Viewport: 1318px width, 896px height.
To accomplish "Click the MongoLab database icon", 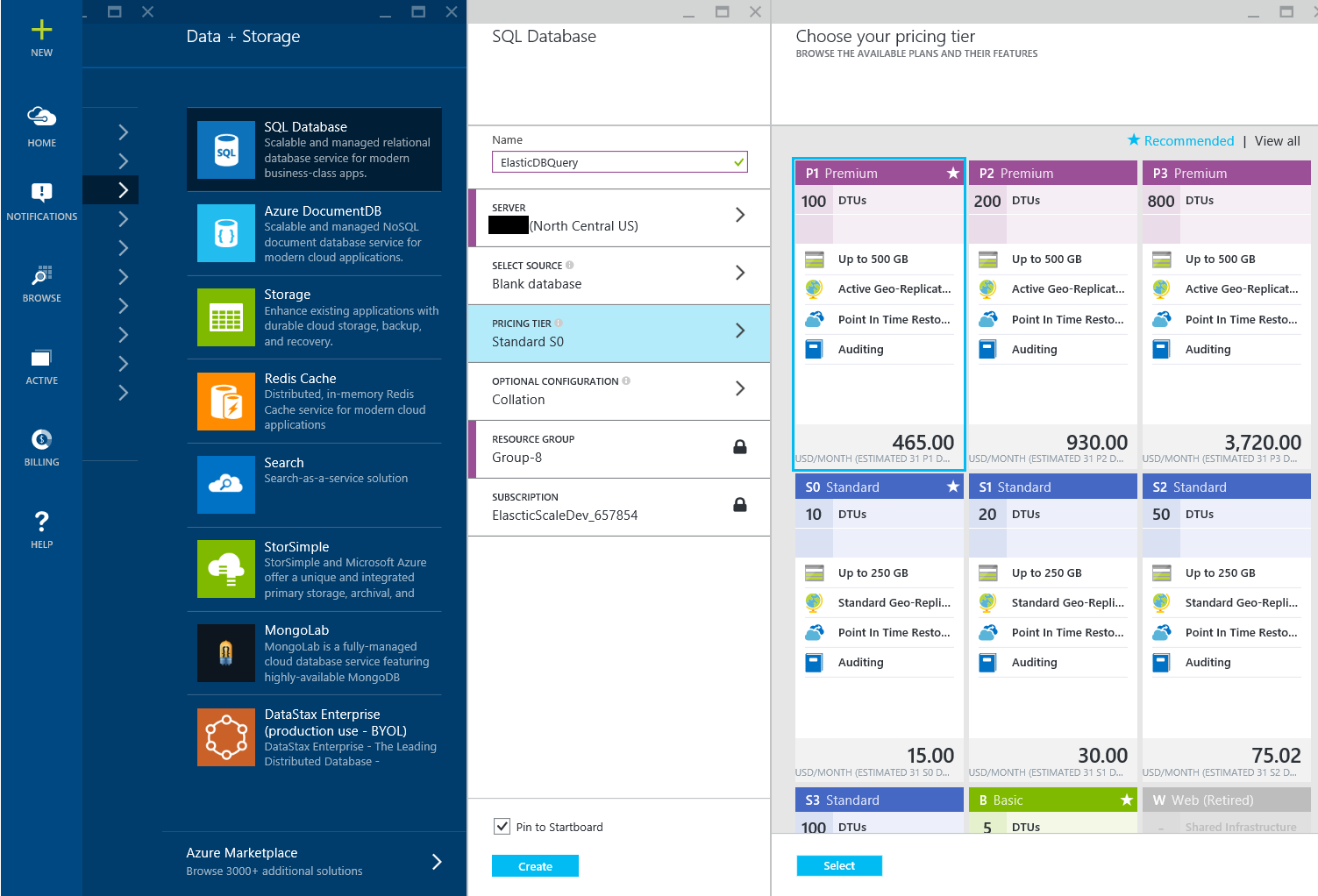I will point(226,653).
